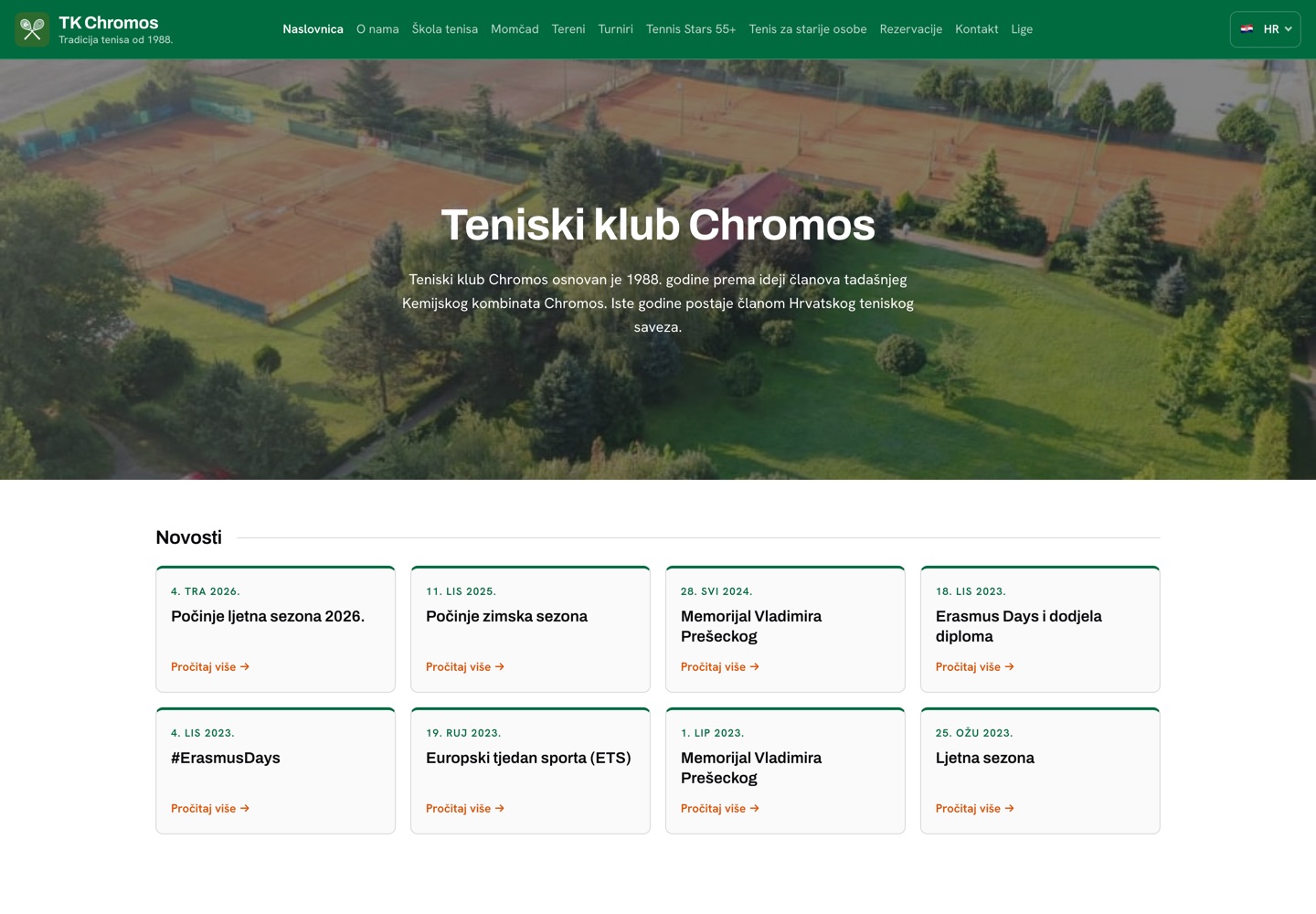This screenshot has height=914, width=1316.
Task: Click the Počinje ljetna sezona 2026. headline
Action: (268, 617)
